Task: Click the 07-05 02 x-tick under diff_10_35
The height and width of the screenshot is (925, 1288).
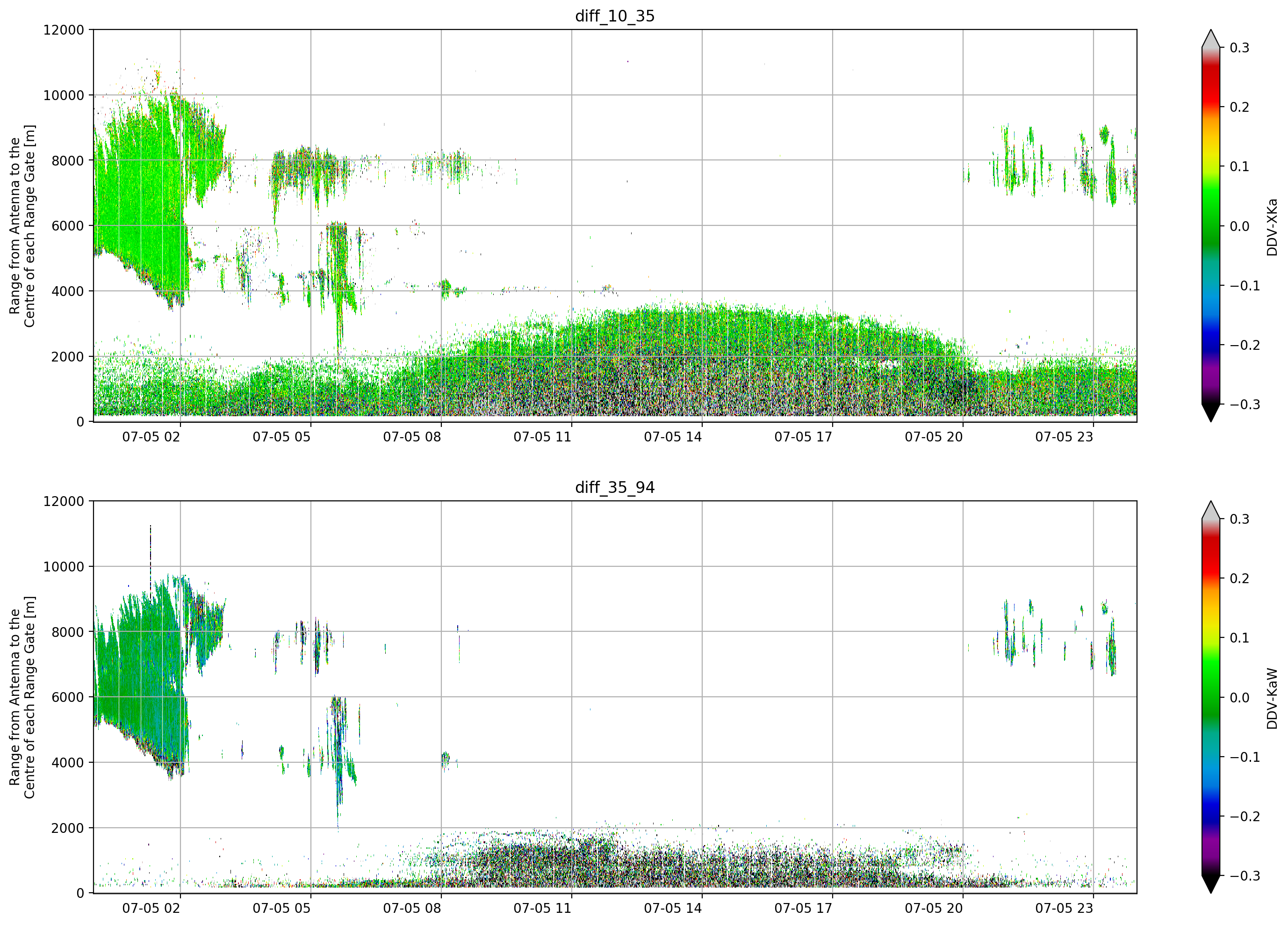Action: pyautogui.click(x=151, y=437)
